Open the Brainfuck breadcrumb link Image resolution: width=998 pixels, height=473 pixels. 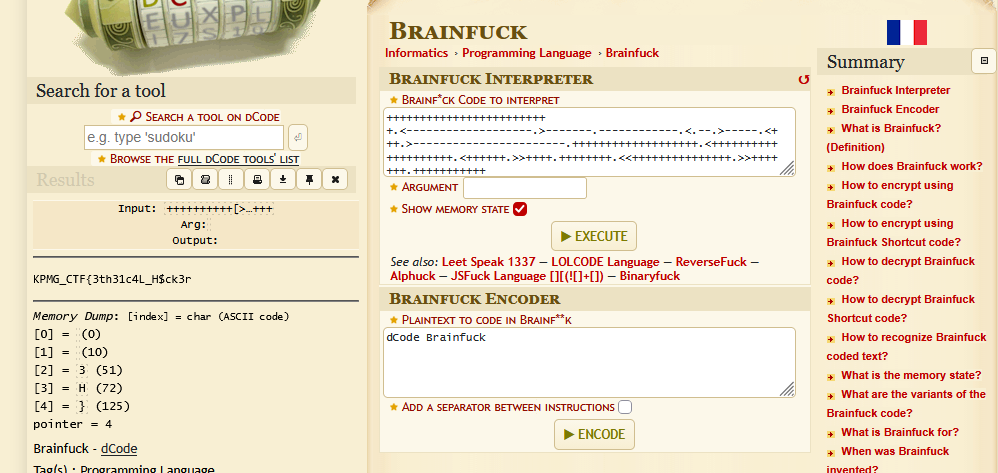632,53
